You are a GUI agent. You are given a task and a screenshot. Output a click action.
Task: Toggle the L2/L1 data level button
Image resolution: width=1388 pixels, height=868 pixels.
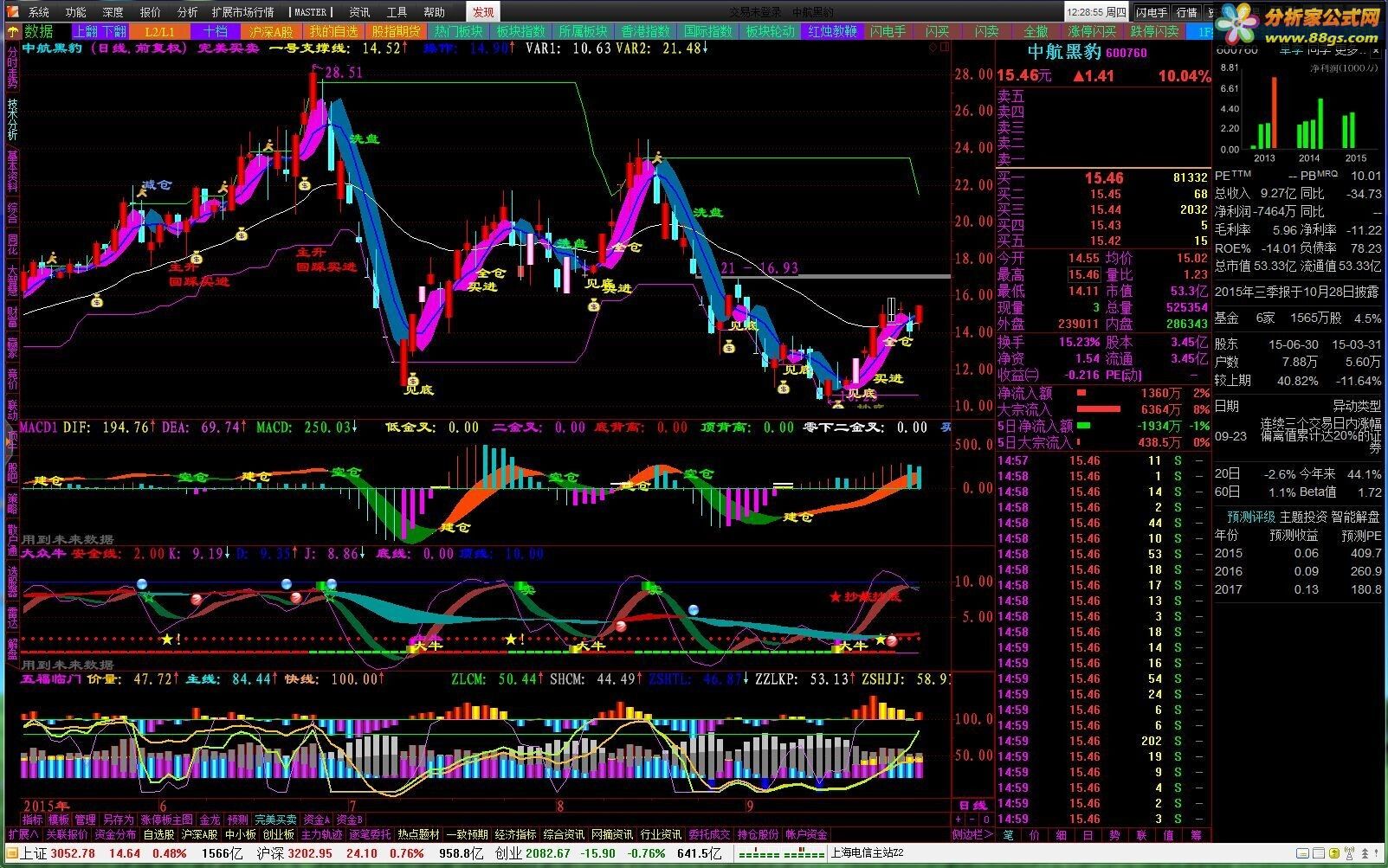tap(159, 31)
